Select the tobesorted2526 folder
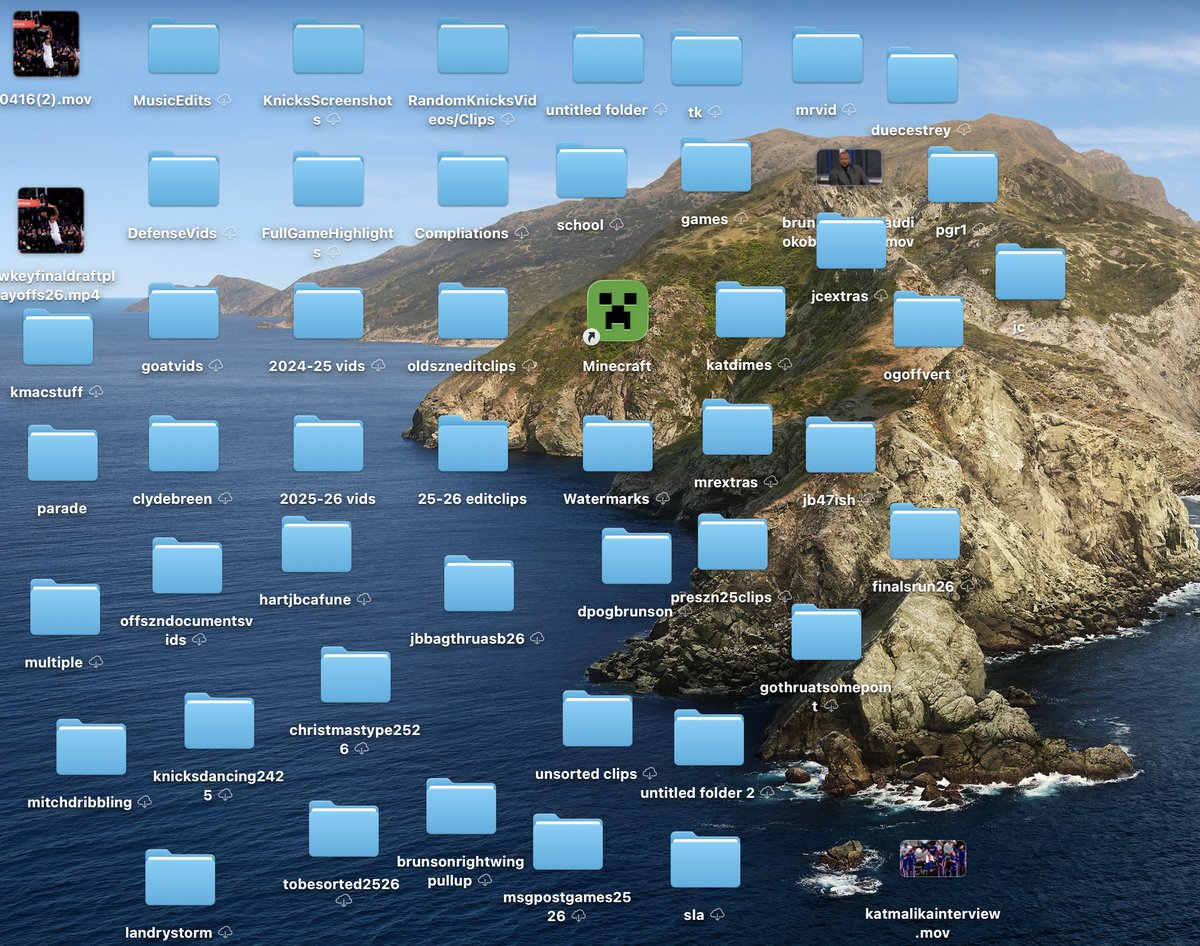Image resolution: width=1200 pixels, height=946 pixels. [344, 830]
